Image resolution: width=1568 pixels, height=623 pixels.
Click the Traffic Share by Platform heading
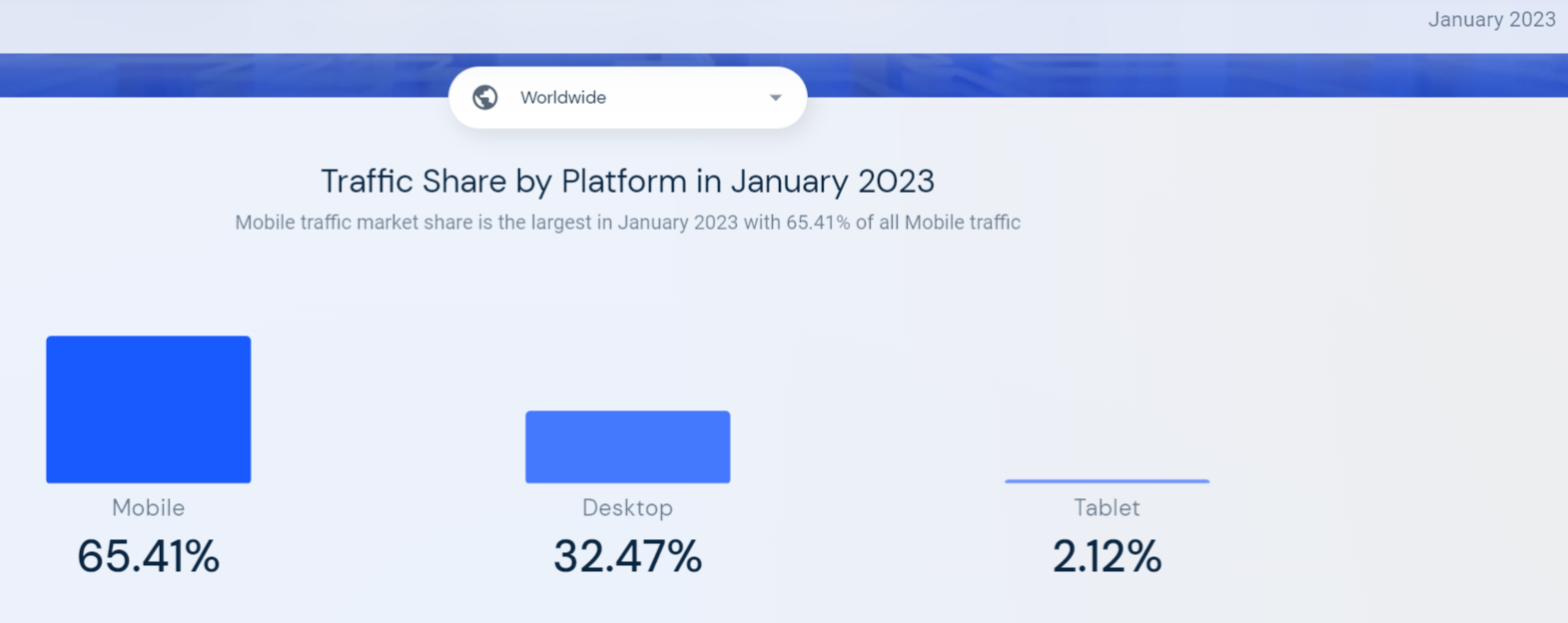(627, 182)
